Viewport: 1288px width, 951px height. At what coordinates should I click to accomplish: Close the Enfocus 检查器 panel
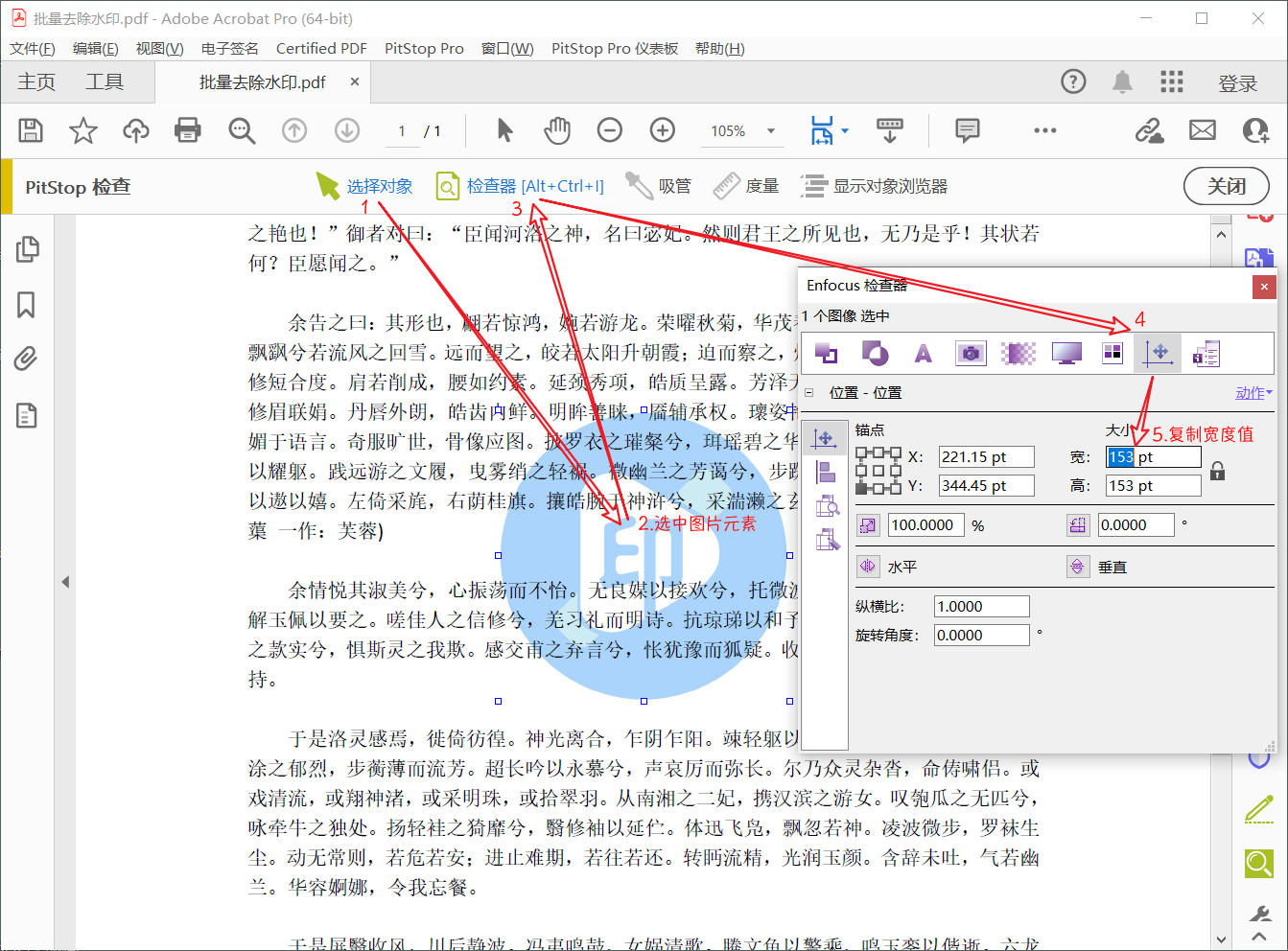pos(1264,287)
